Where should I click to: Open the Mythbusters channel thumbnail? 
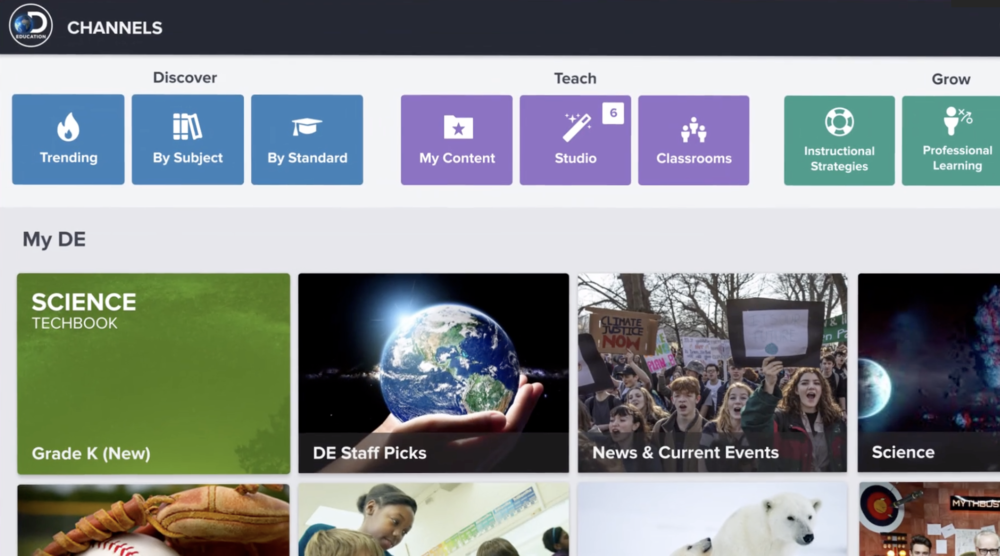(929, 519)
